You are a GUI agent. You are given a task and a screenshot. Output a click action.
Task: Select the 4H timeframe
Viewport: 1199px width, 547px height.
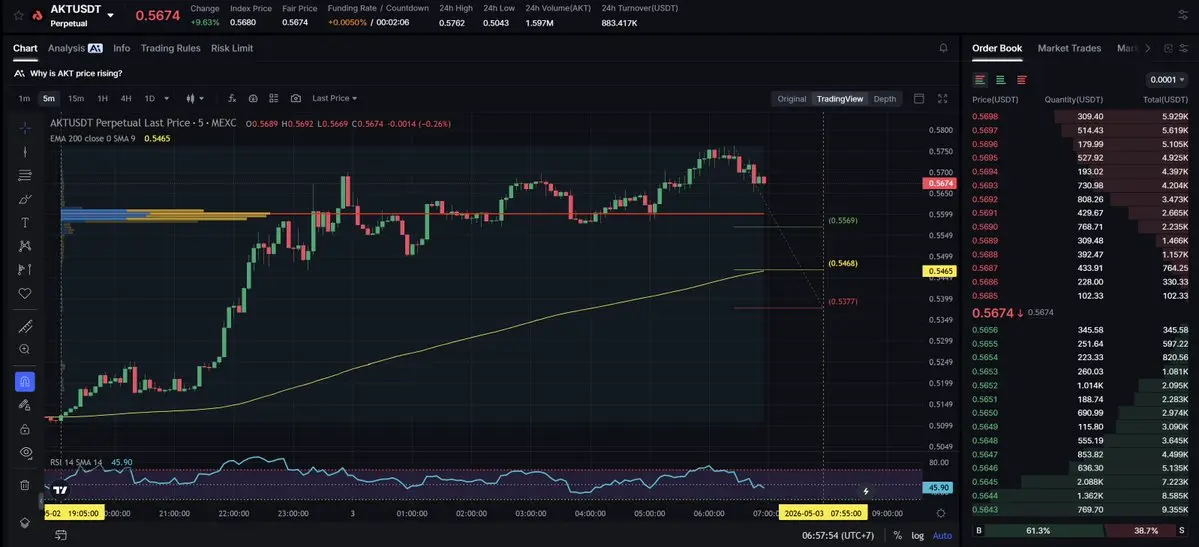pos(126,99)
